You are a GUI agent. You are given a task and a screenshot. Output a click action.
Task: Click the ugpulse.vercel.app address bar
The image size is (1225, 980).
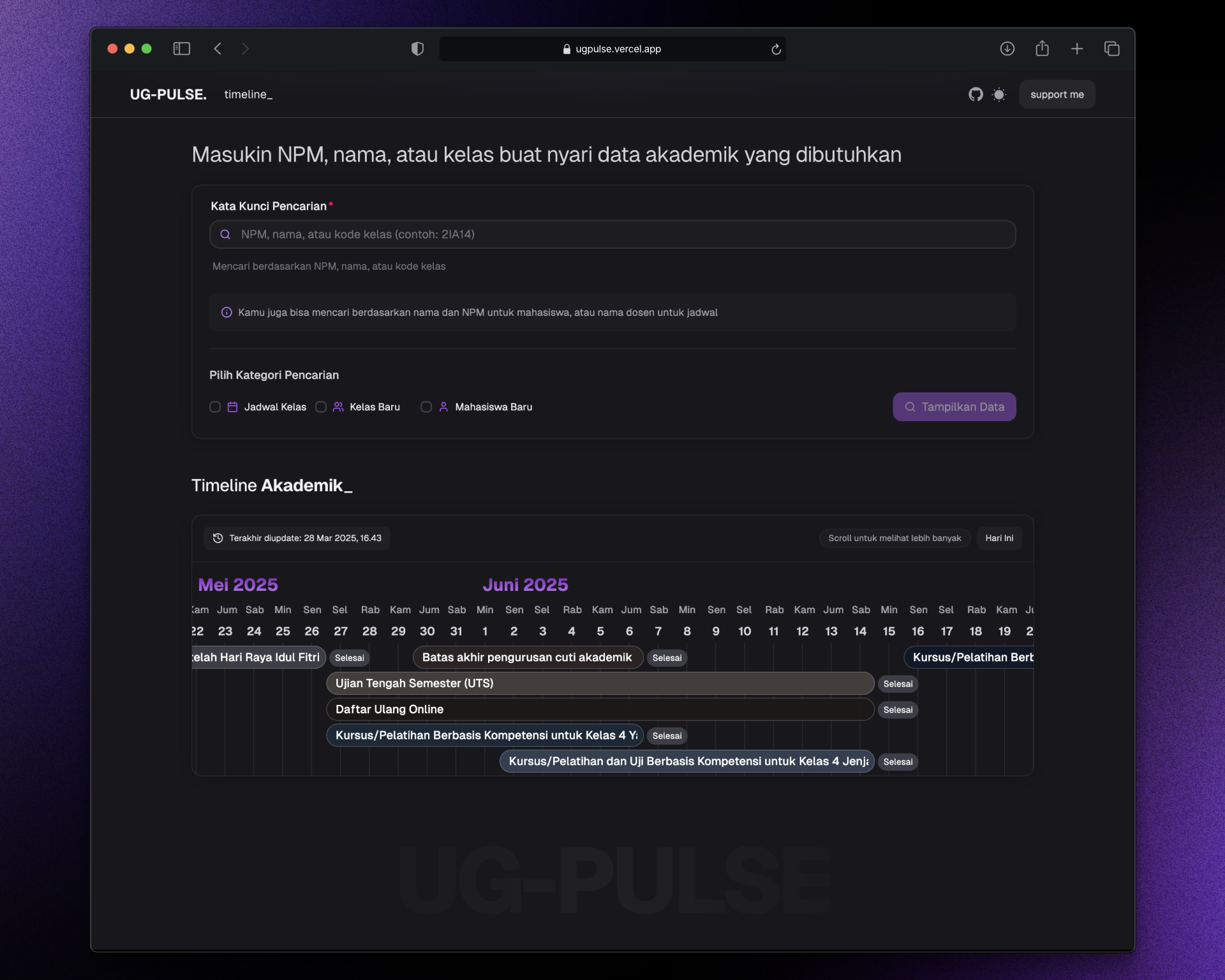click(x=612, y=49)
